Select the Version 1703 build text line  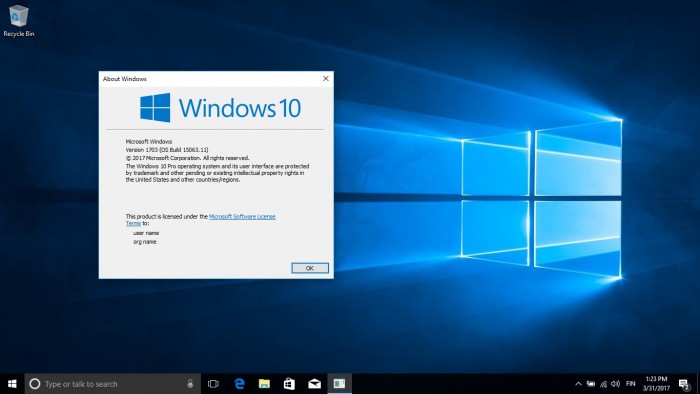167,150
